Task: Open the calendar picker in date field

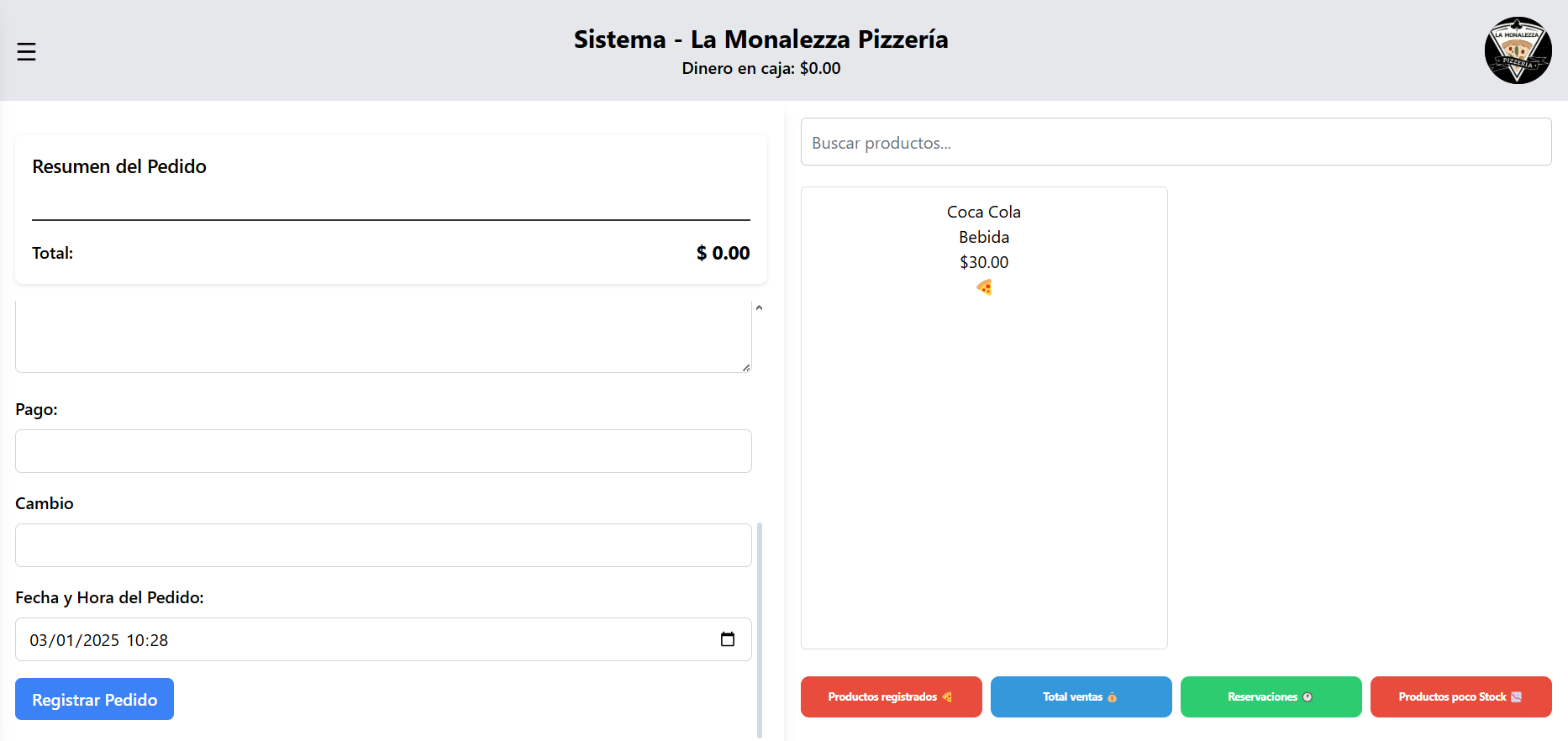Action: [x=728, y=639]
